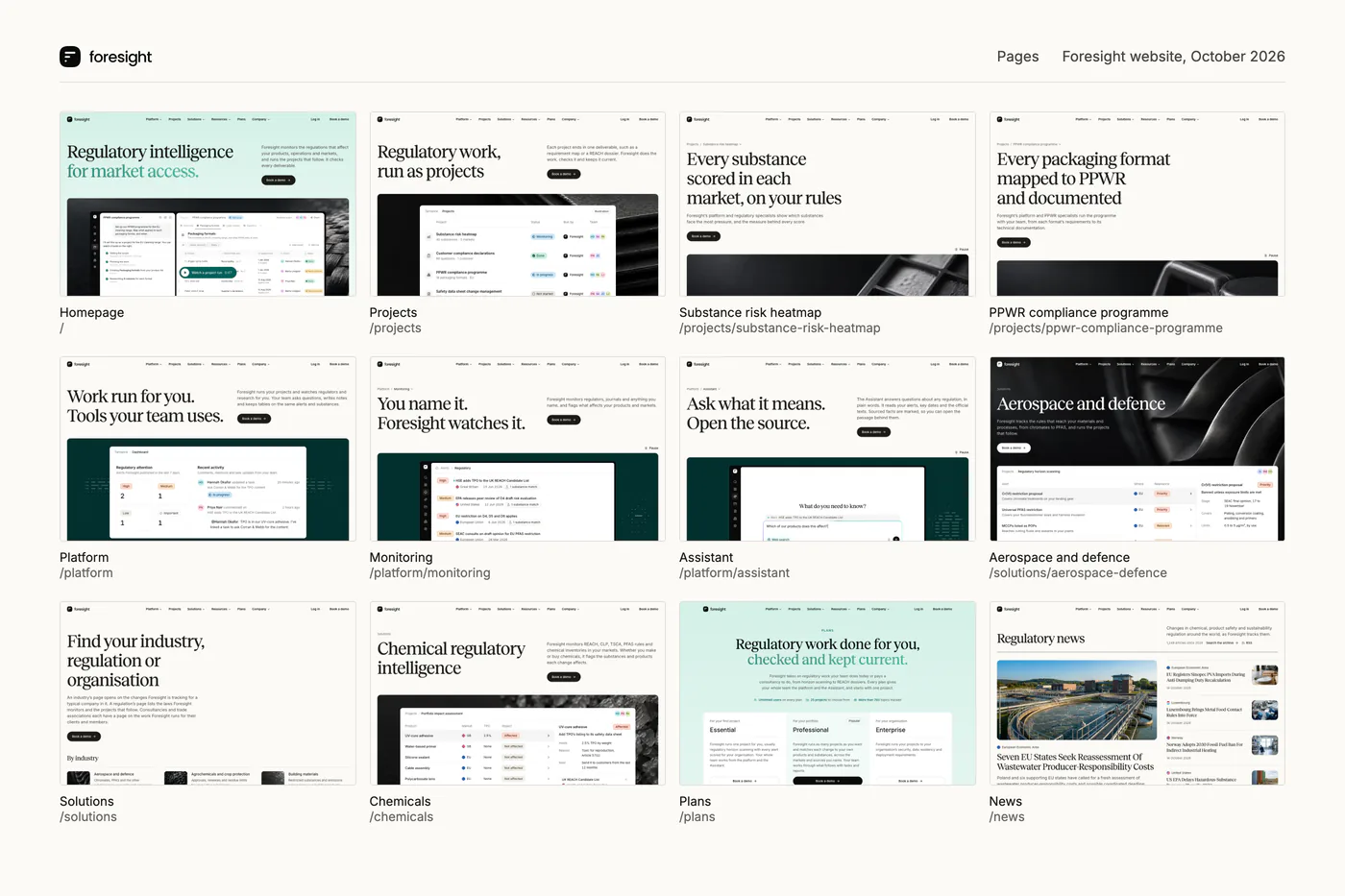This screenshot has width=1345, height=896.
Task: Open the Substance risk heatmap thumbnail
Action: point(827,204)
